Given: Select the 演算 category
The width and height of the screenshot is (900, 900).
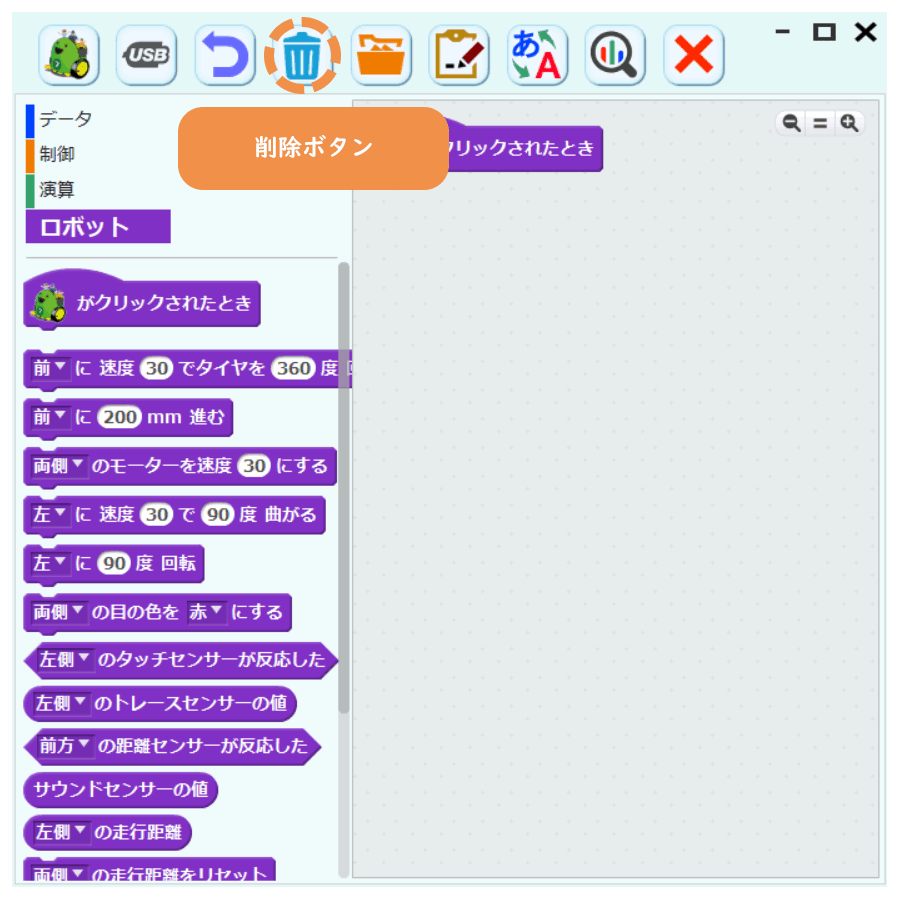Looking at the screenshot, I should [57, 189].
